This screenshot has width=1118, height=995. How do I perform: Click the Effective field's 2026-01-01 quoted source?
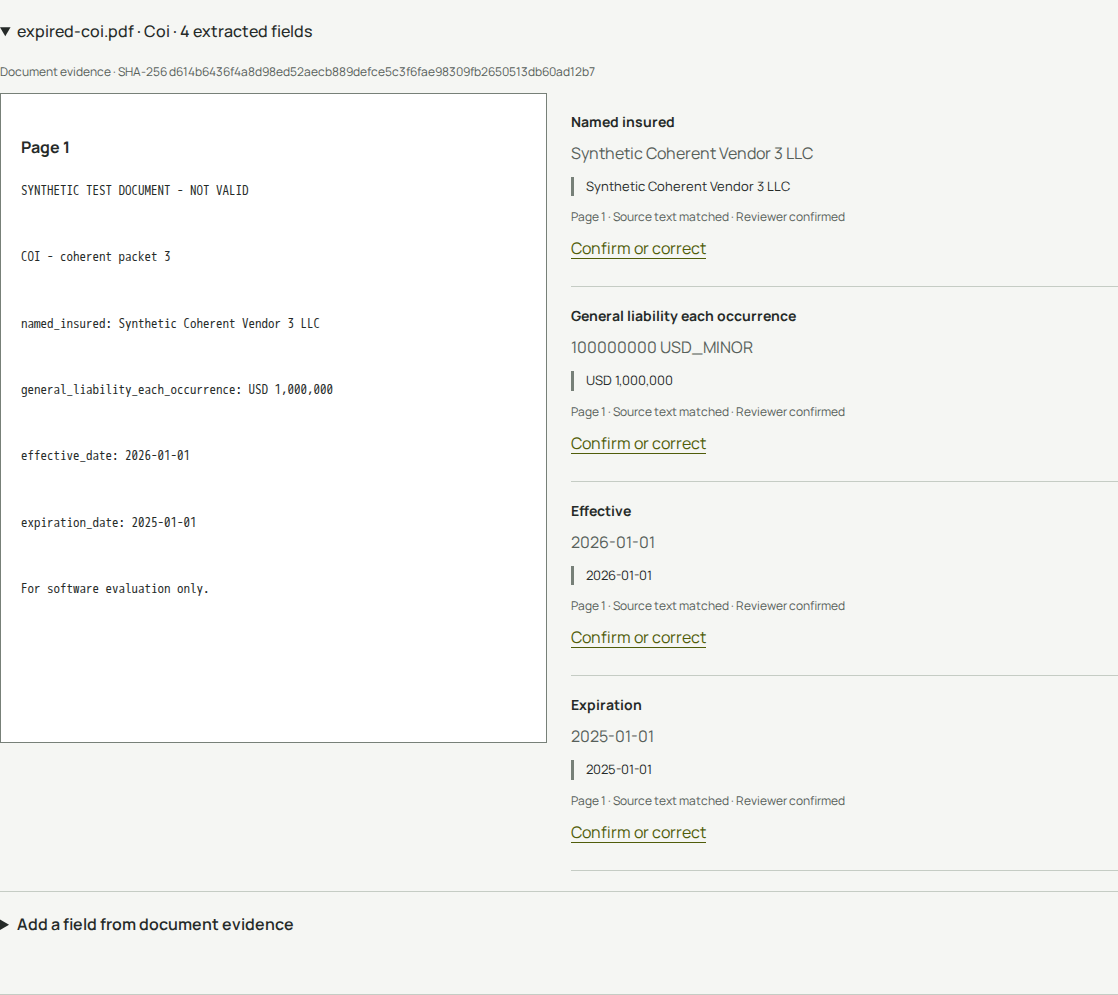click(x=619, y=576)
